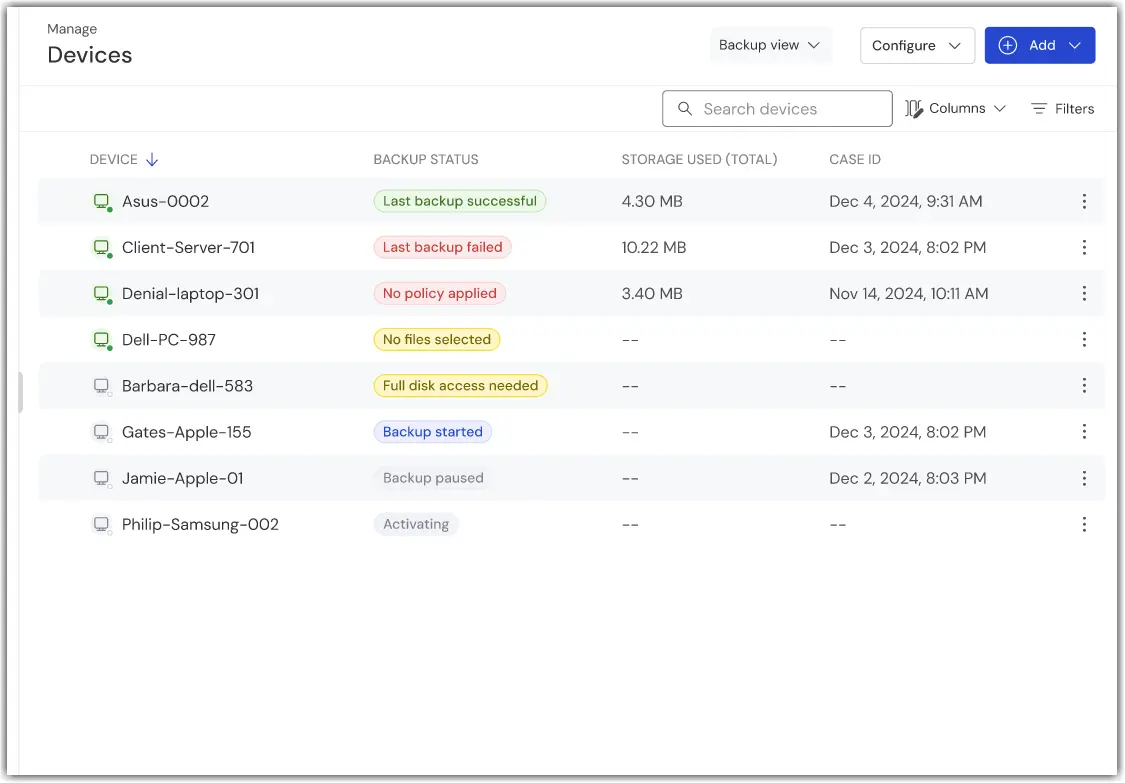Click the online device icon beside Asus-0002

click(x=102, y=202)
